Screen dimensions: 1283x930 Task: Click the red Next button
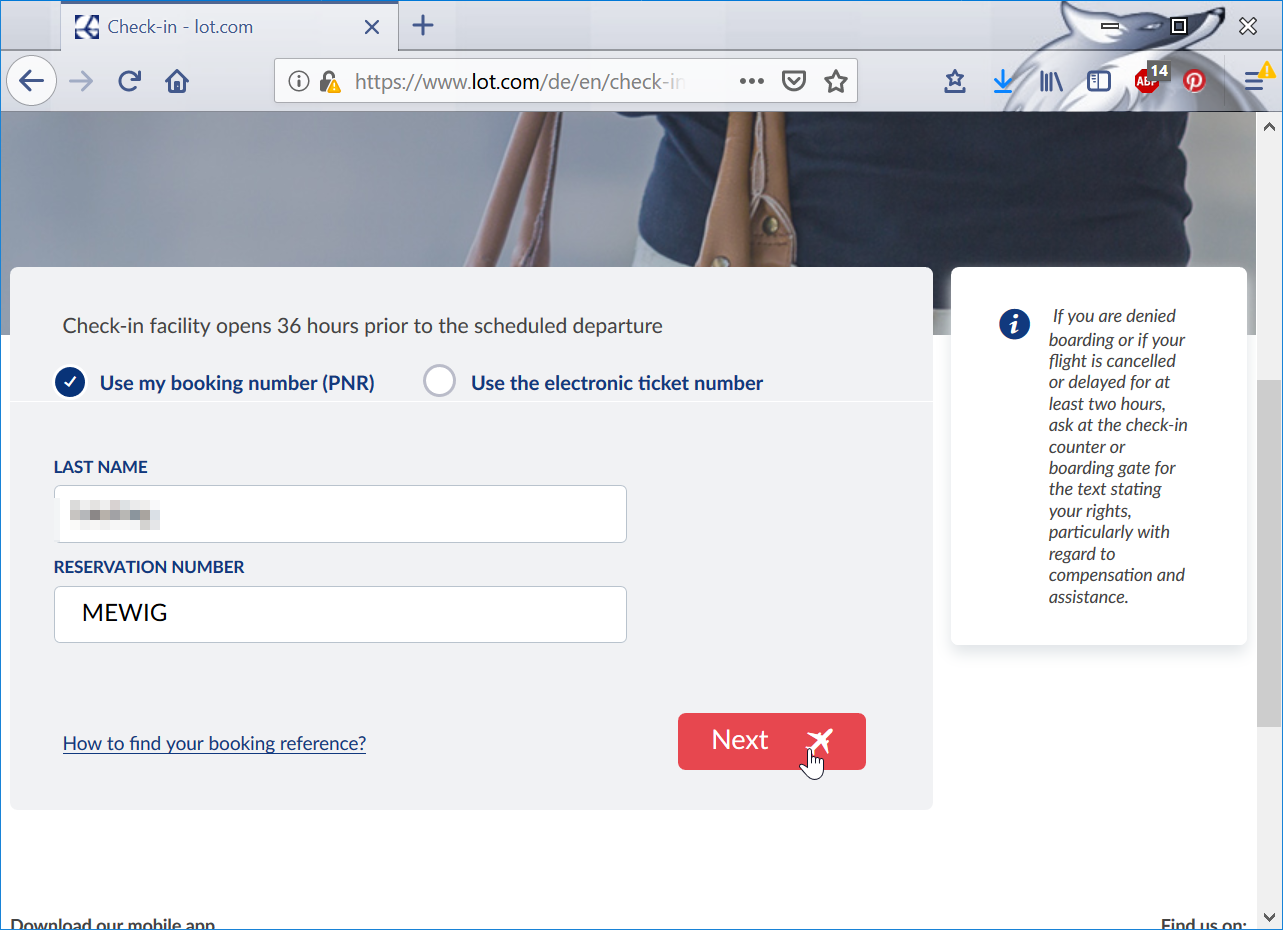point(771,741)
